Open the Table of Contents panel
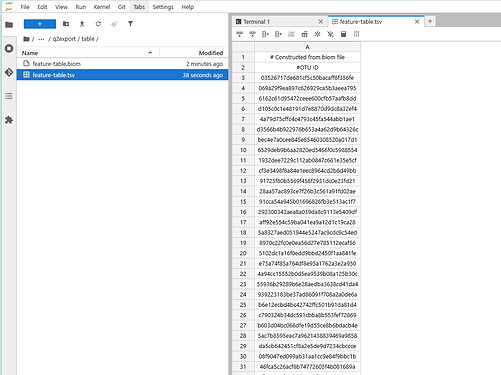The width and height of the screenshot is (501, 375). pyautogui.click(x=9, y=96)
